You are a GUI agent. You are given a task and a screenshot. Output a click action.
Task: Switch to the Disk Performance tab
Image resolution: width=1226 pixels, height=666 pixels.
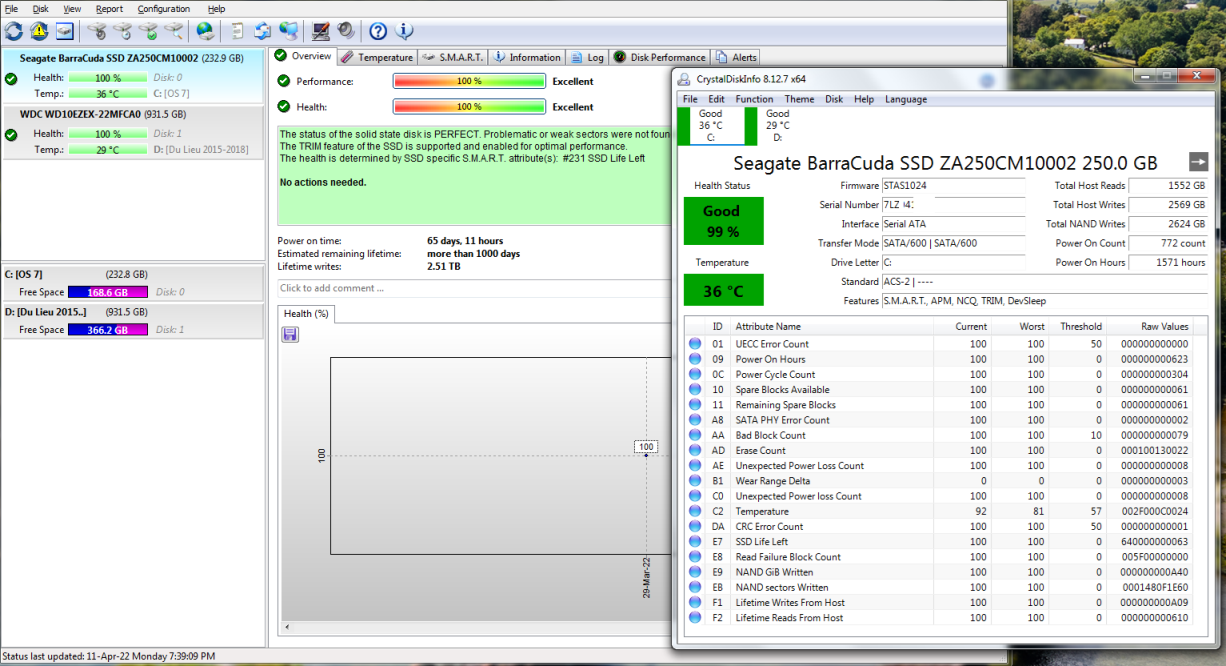coord(660,57)
